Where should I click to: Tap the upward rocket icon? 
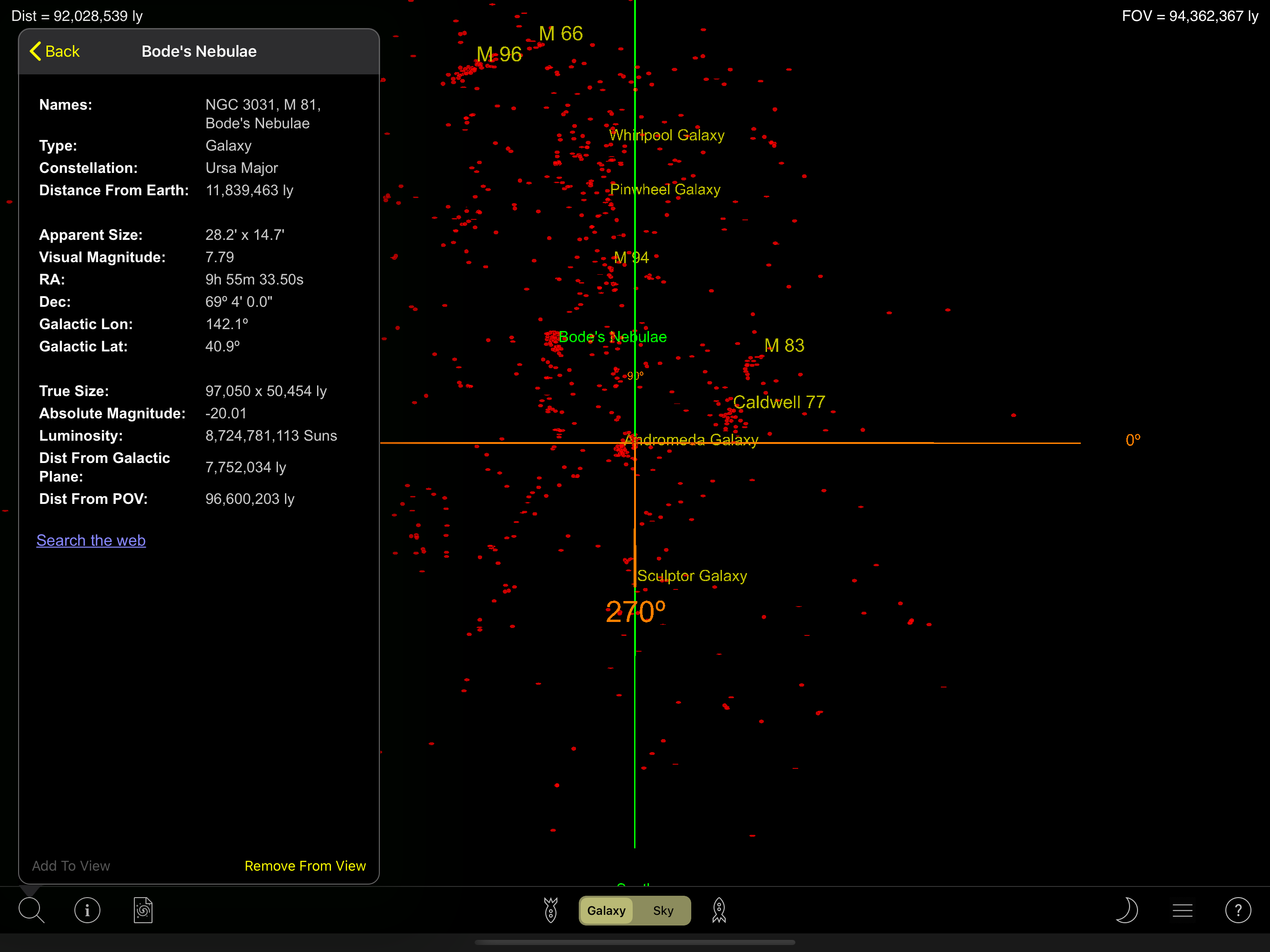(x=719, y=910)
